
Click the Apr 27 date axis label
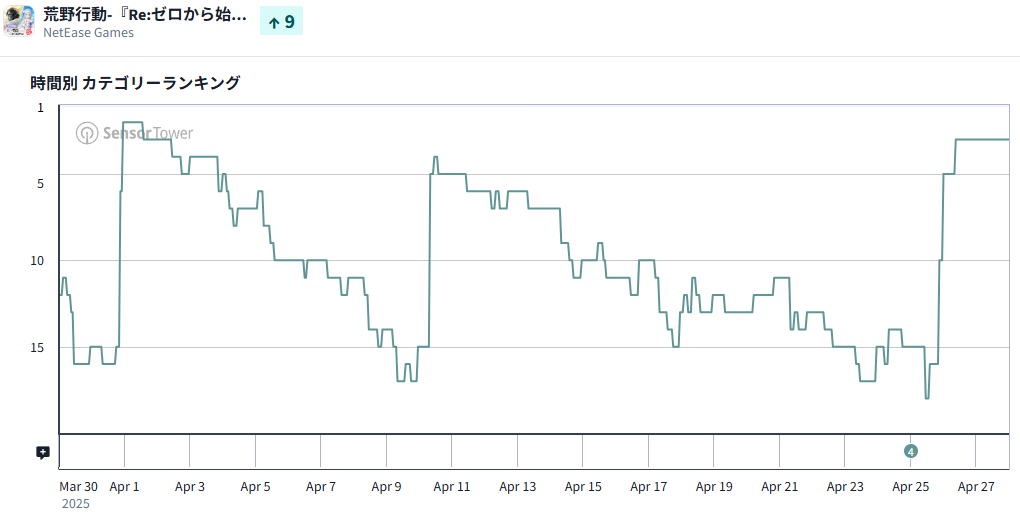coord(976,487)
